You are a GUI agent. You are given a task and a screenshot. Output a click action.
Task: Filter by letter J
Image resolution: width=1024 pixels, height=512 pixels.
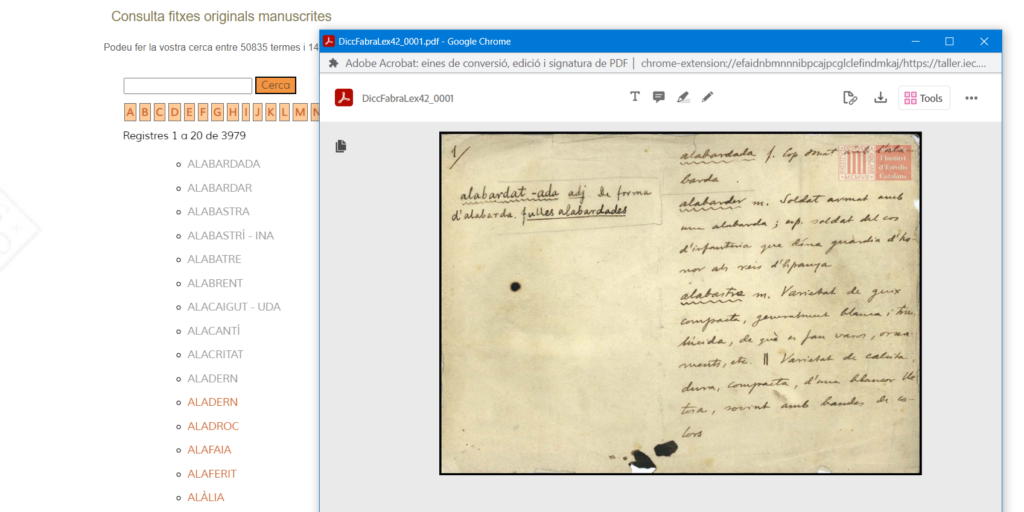(x=257, y=112)
